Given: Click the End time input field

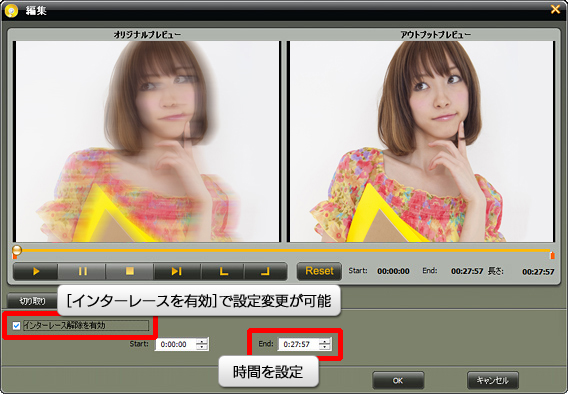Looking at the screenshot, I should click(x=298, y=344).
